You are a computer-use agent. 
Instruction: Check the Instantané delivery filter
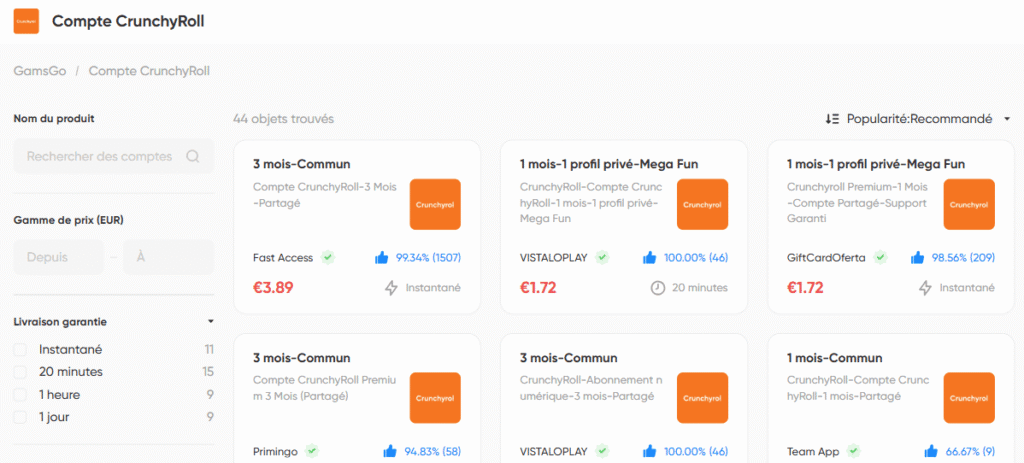(x=20, y=349)
